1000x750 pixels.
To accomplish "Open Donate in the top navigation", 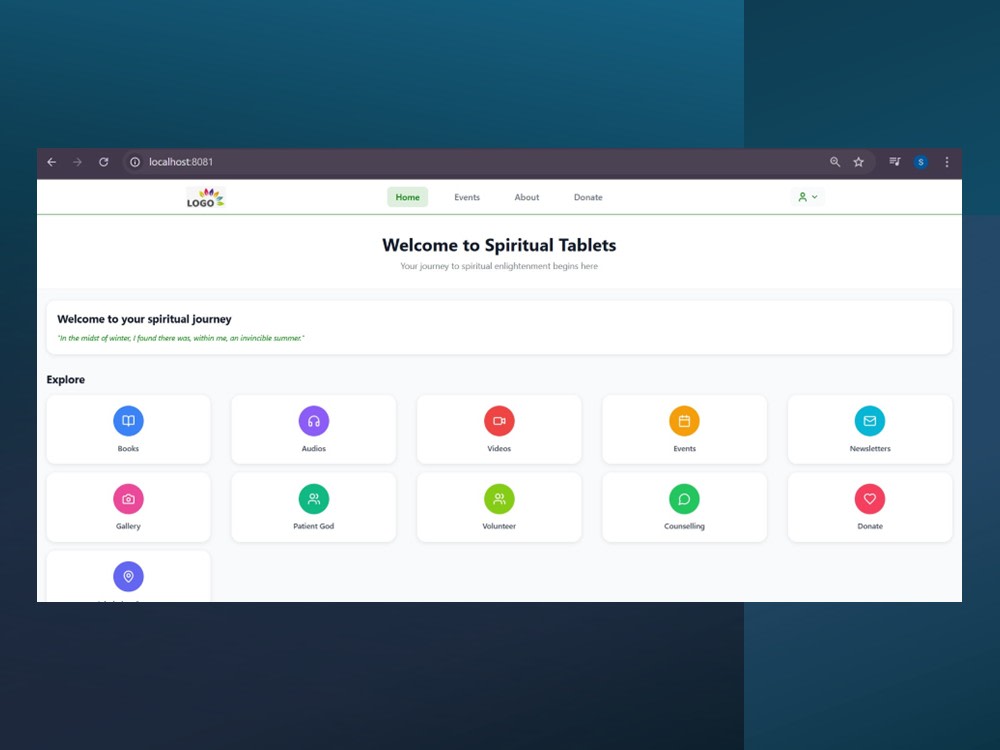I will pos(588,197).
